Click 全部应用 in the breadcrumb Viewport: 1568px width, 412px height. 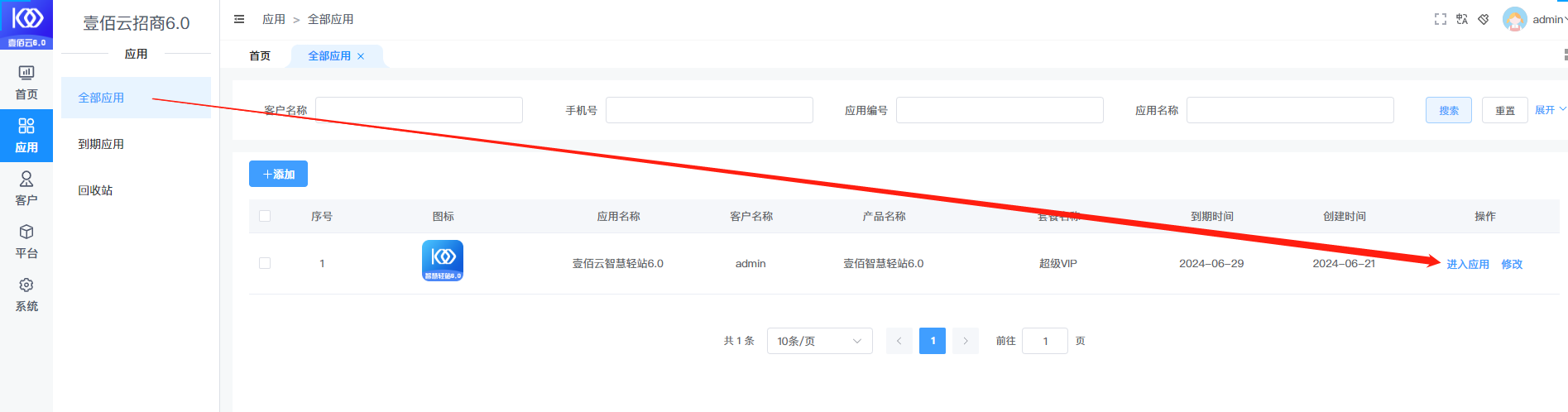330,19
